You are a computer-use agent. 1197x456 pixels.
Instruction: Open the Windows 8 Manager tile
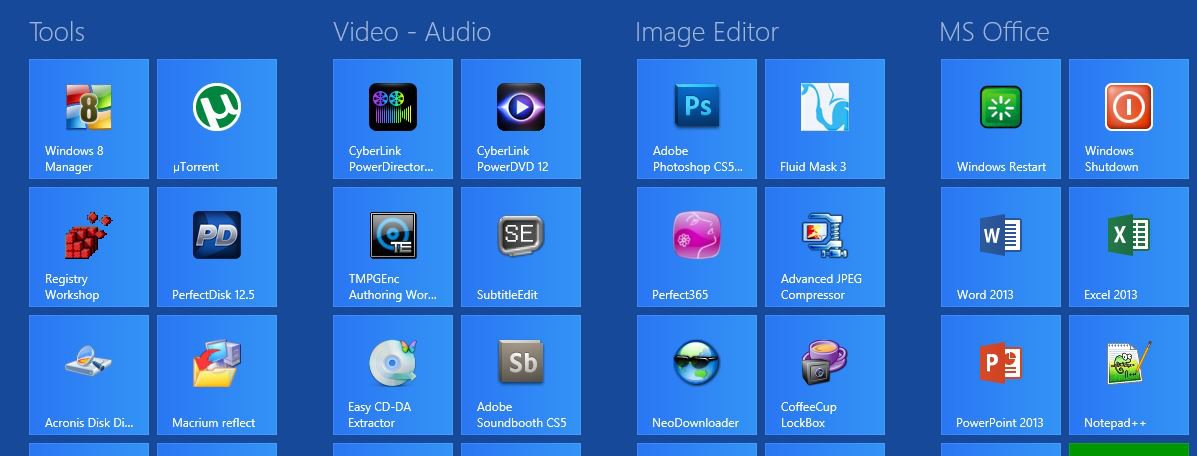pos(89,119)
